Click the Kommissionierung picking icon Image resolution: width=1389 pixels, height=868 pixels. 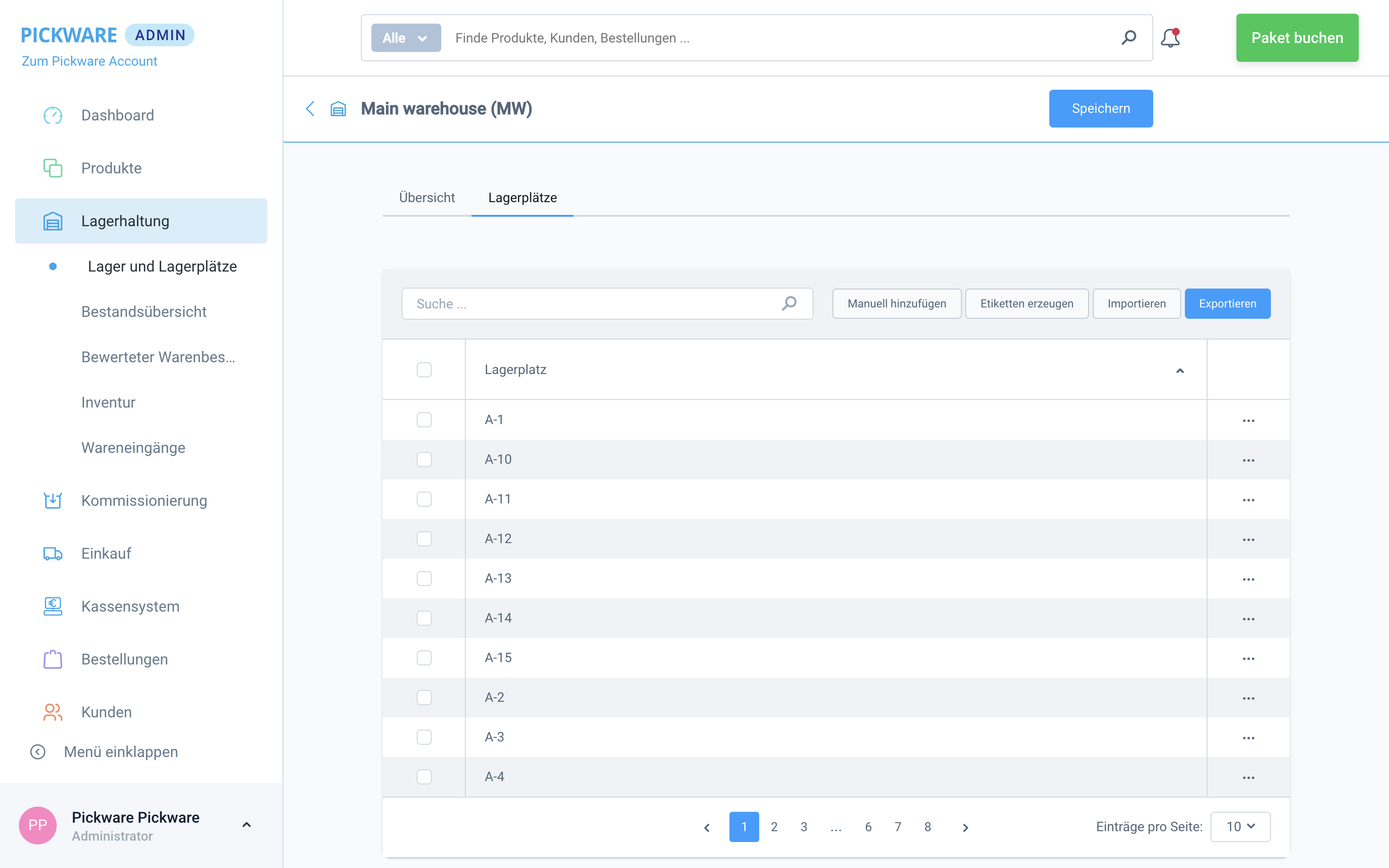click(x=53, y=501)
